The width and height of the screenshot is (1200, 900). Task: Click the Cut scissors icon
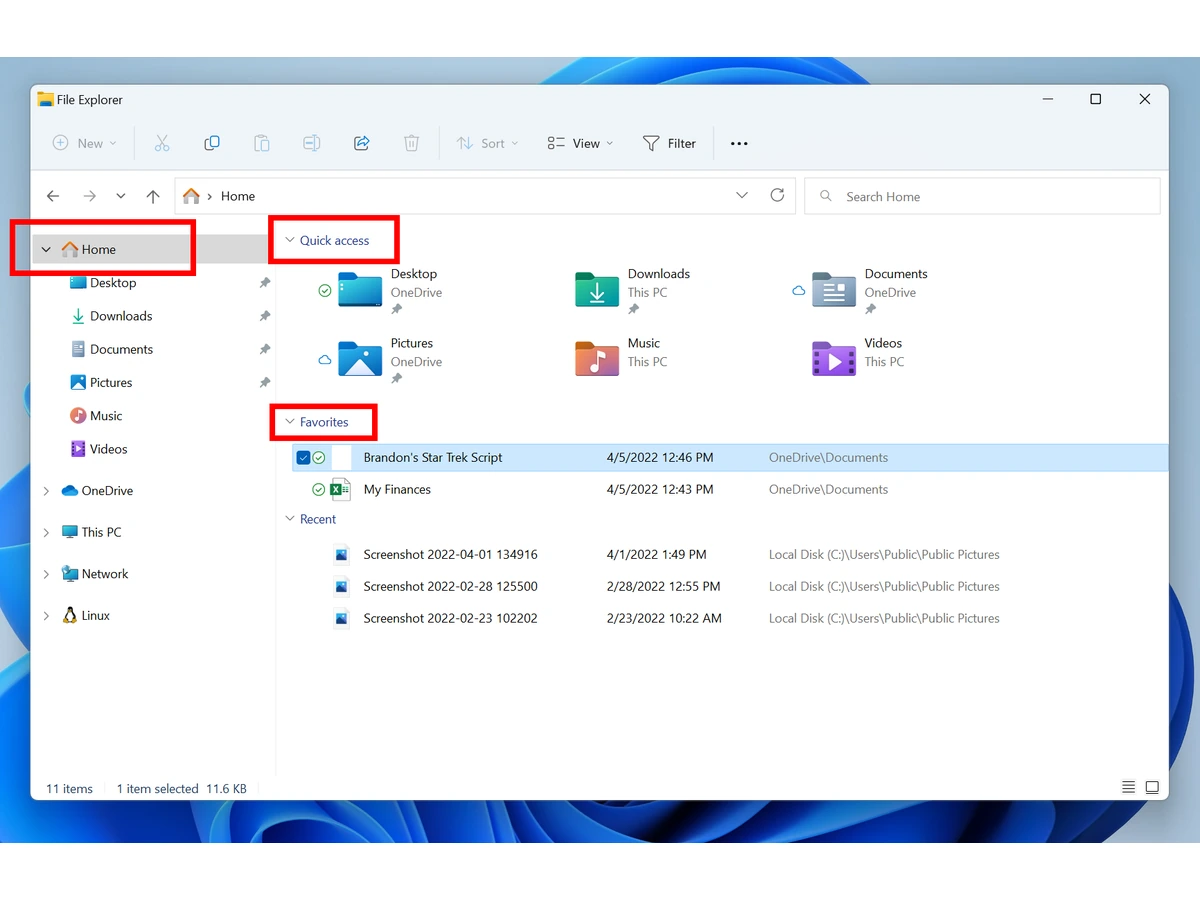tap(162, 143)
